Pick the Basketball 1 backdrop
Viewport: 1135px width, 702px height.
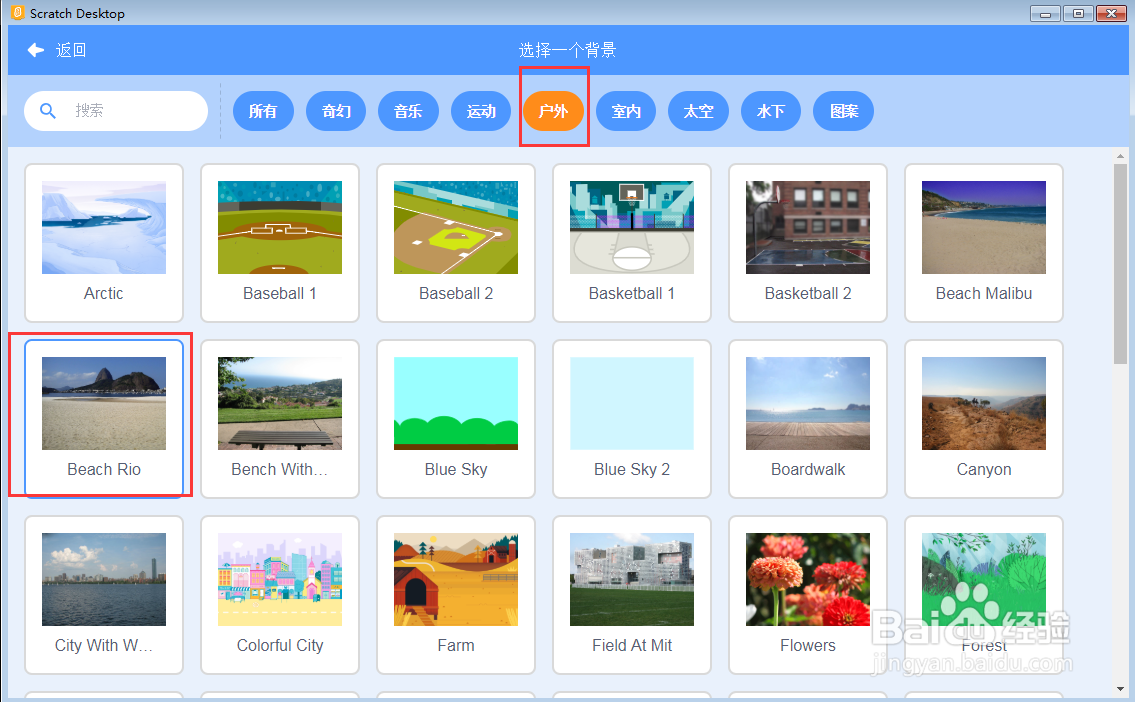(632, 242)
